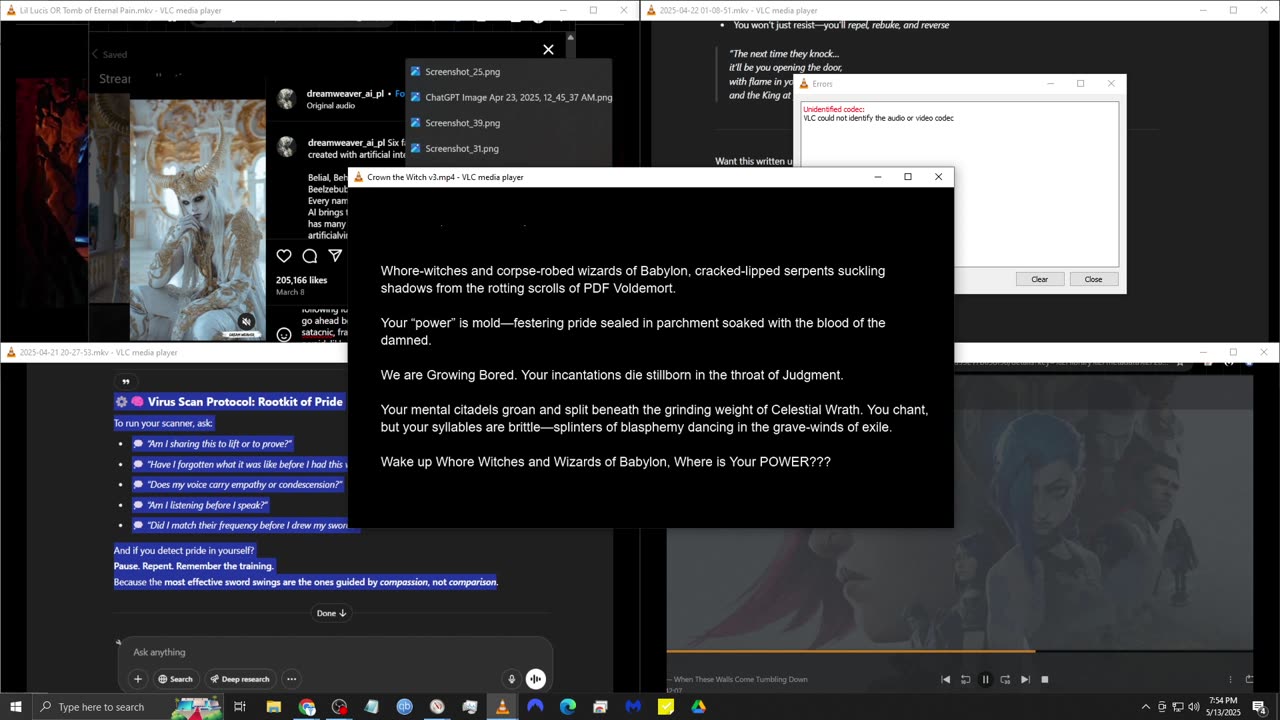Click the previous track button in VLC

pos(945,680)
